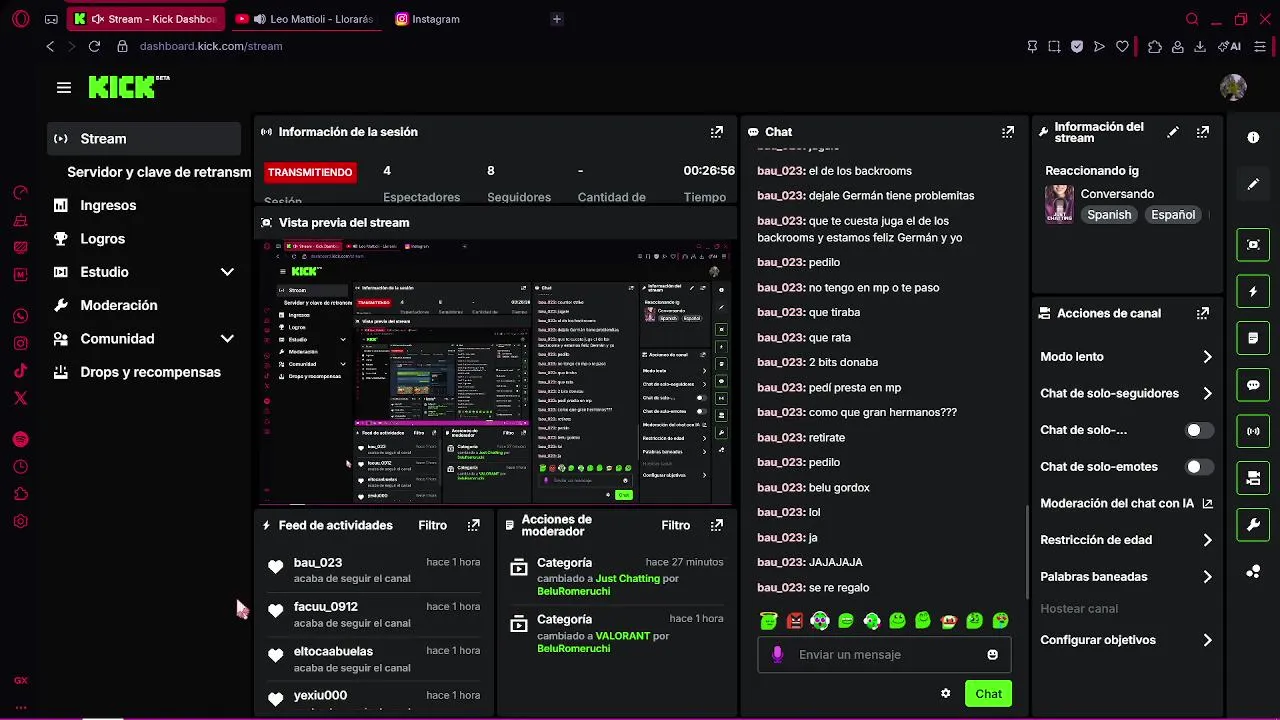
Task: Pop out the Feed de actividades panel
Action: [x=473, y=525]
